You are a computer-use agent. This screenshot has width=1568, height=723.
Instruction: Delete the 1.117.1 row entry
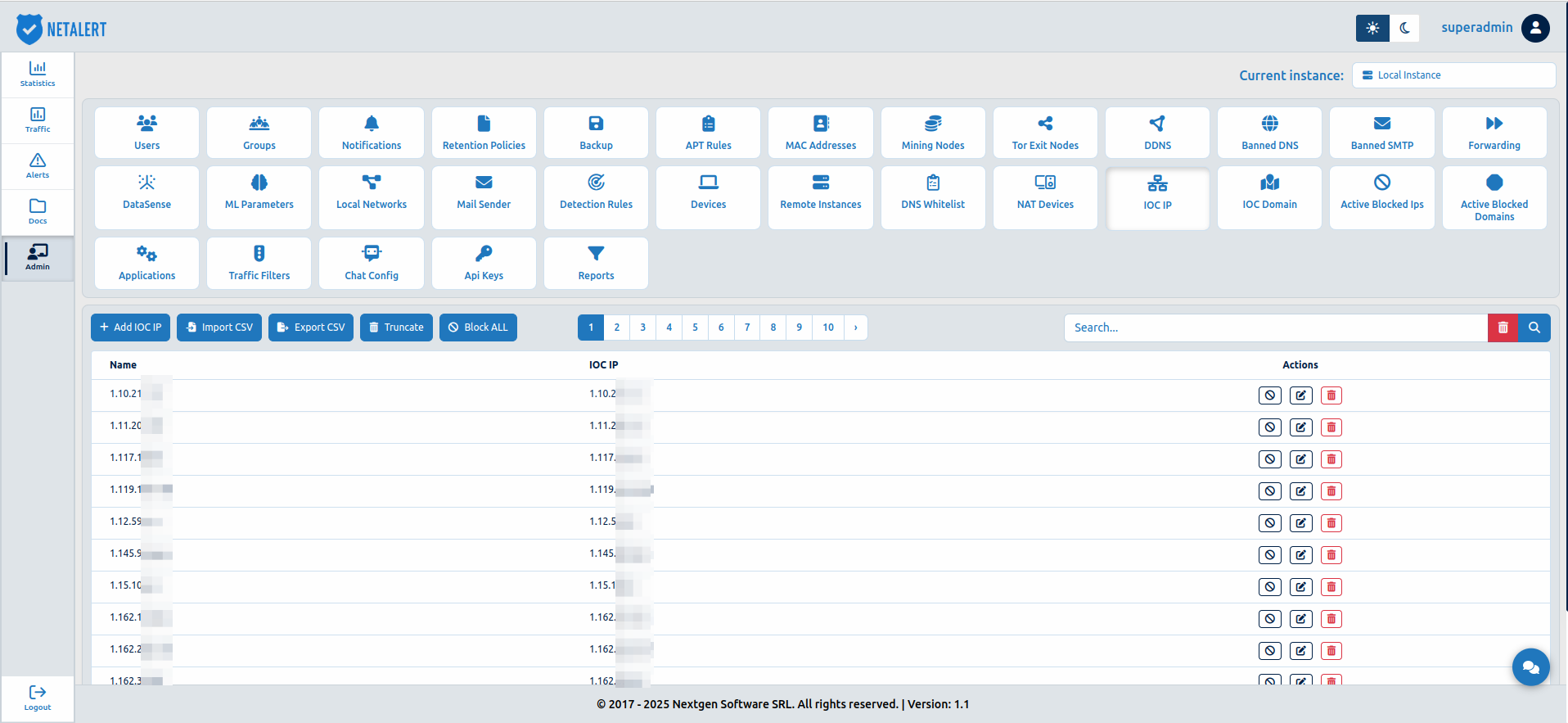[x=1331, y=459]
